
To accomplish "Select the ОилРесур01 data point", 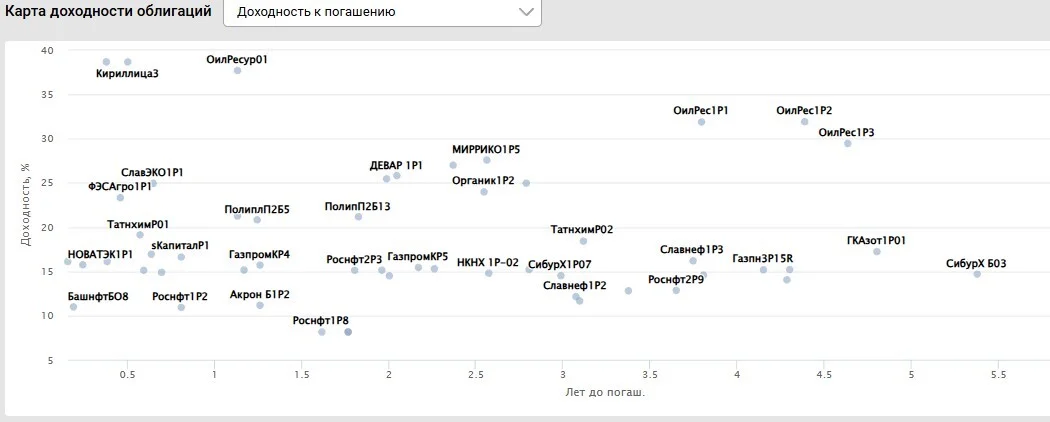I will (x=237, y=70).
